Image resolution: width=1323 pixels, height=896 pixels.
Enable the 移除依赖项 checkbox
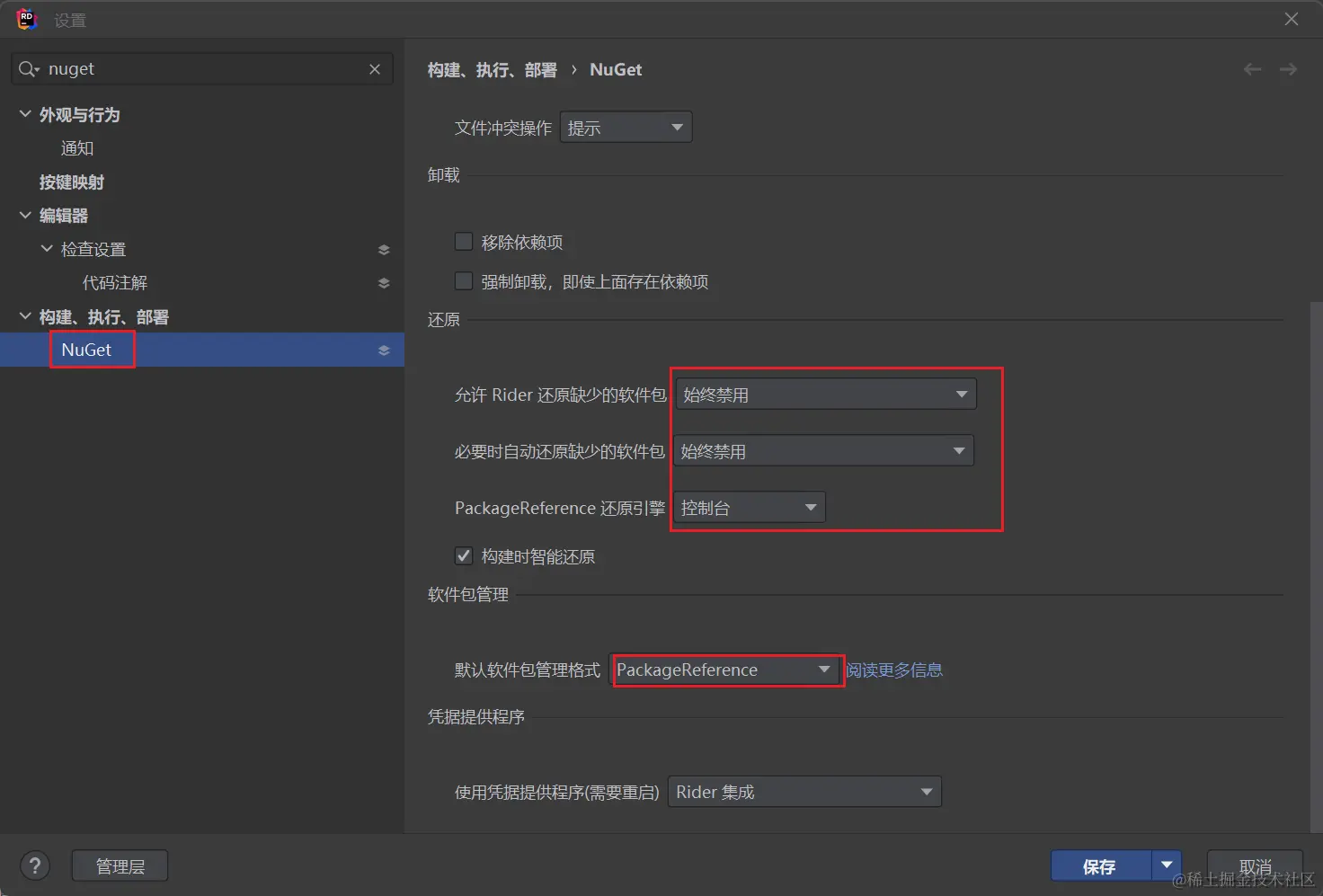pos(464,241)
